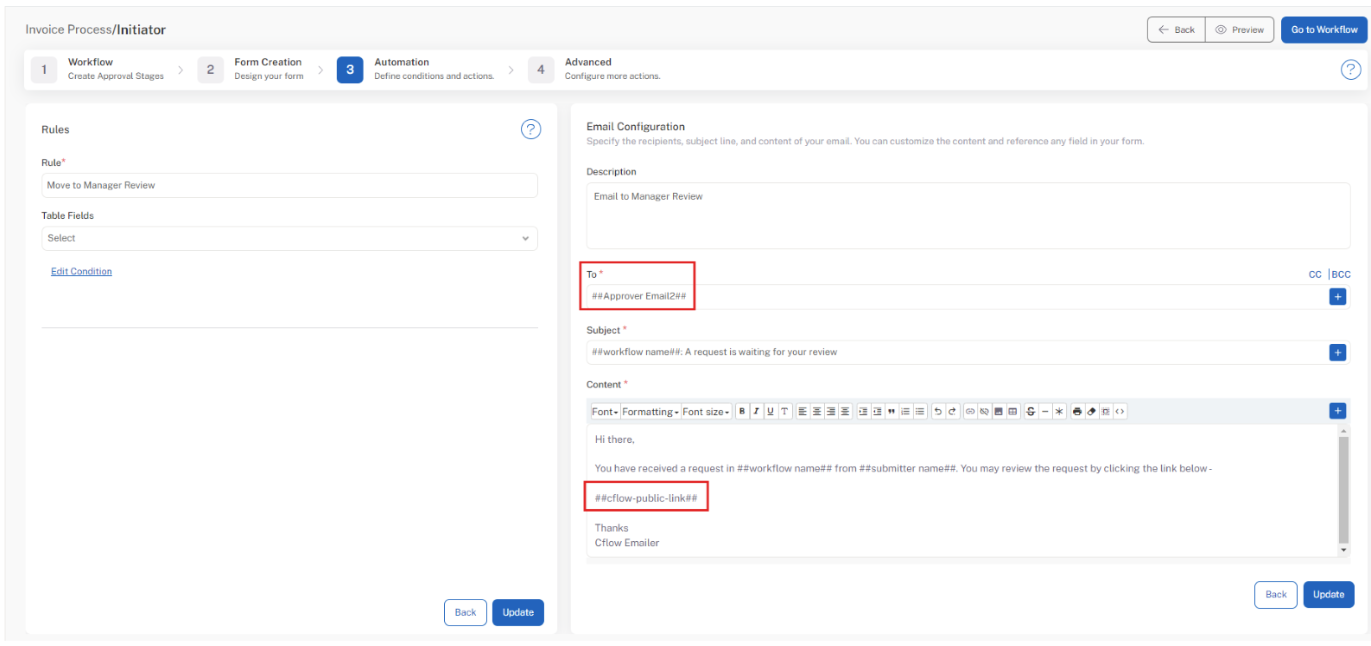Insert a table into the email body

(x=1012, y=411)
